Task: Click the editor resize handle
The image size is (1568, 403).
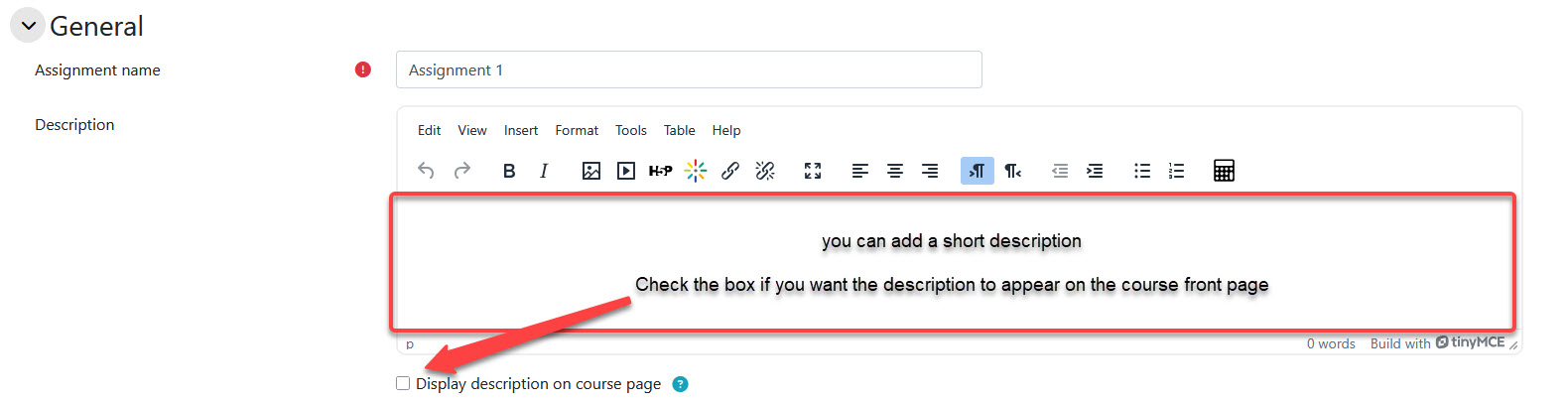Action: (1514, 344)
